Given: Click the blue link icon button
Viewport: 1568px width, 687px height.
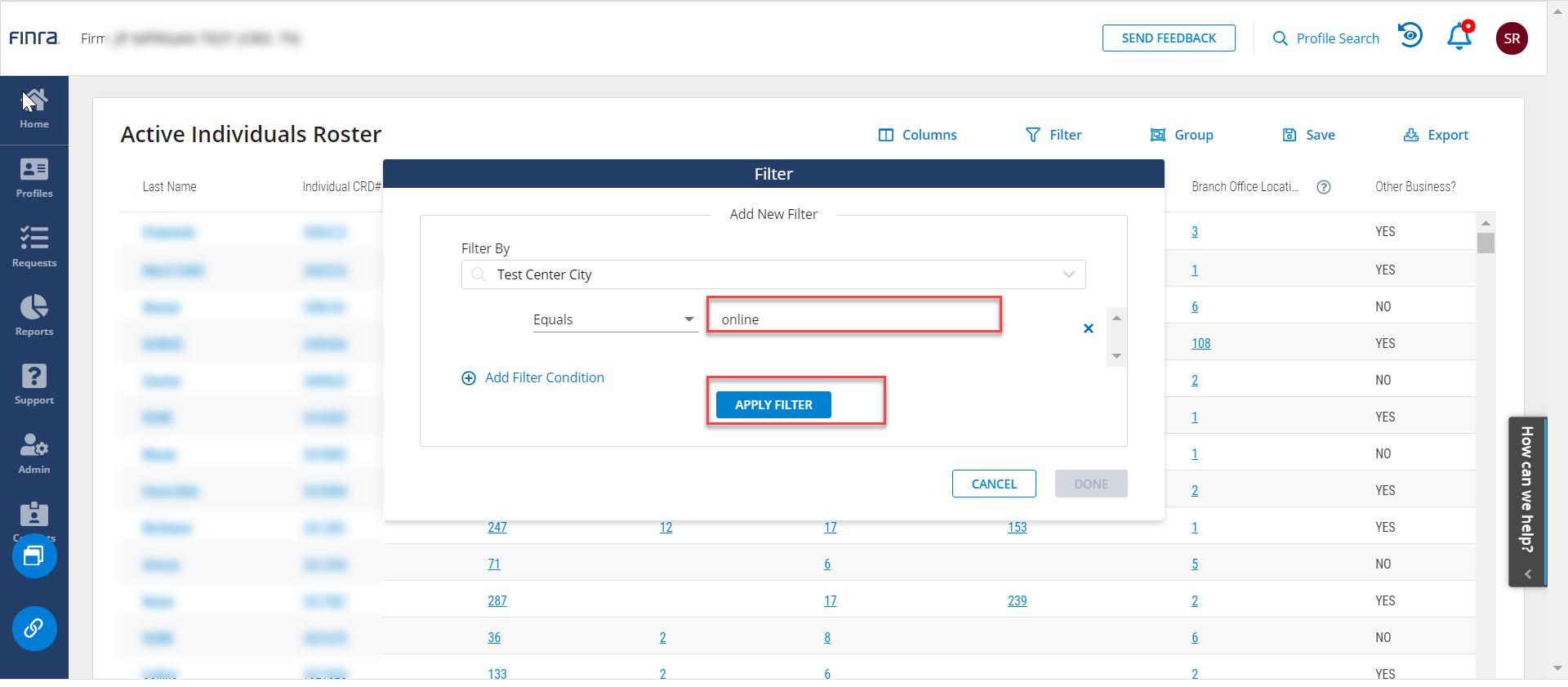Looking at the screenshot, I should coord(34,628).
